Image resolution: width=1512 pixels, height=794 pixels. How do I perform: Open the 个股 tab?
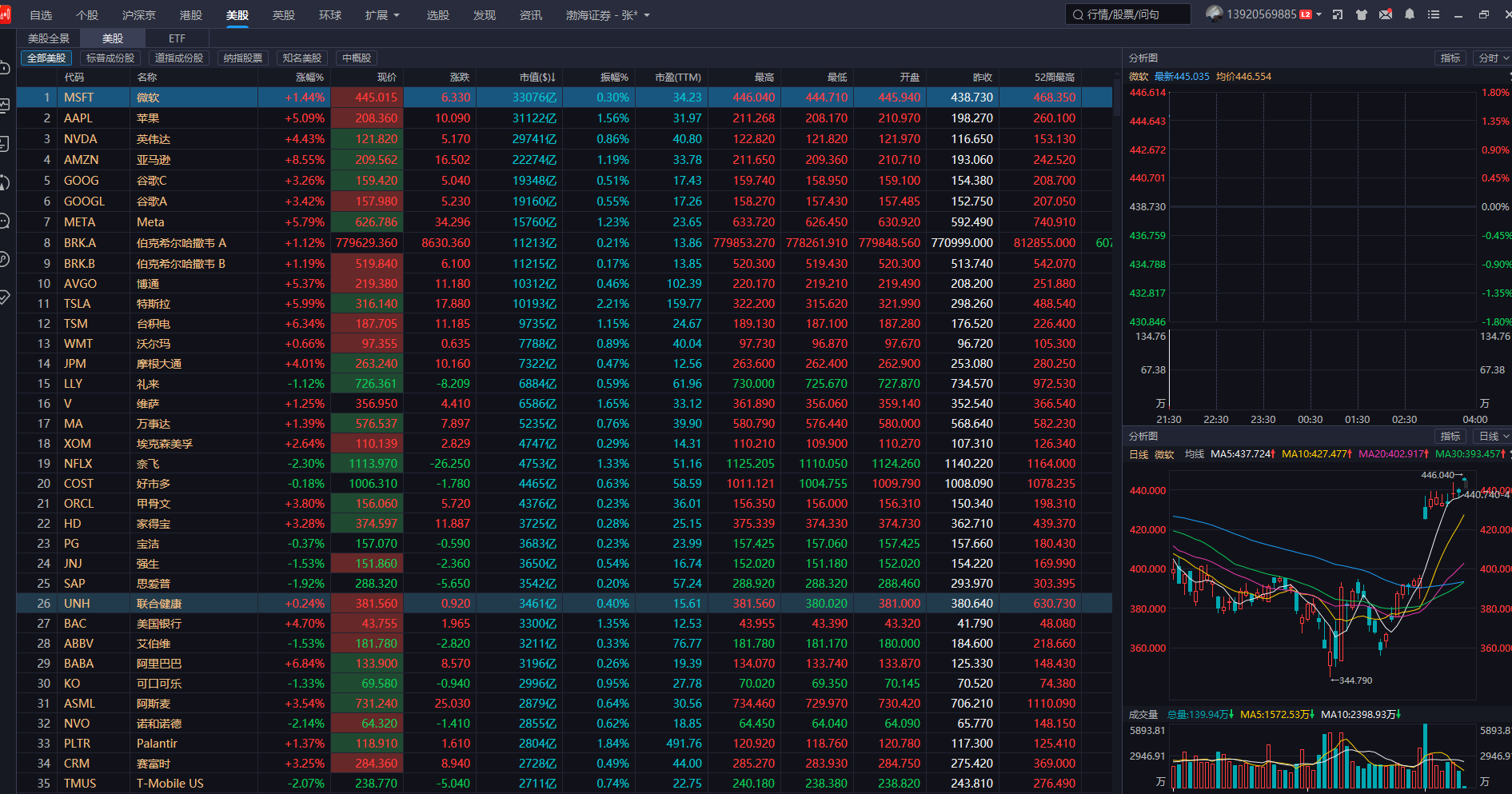tap(87, 15)
